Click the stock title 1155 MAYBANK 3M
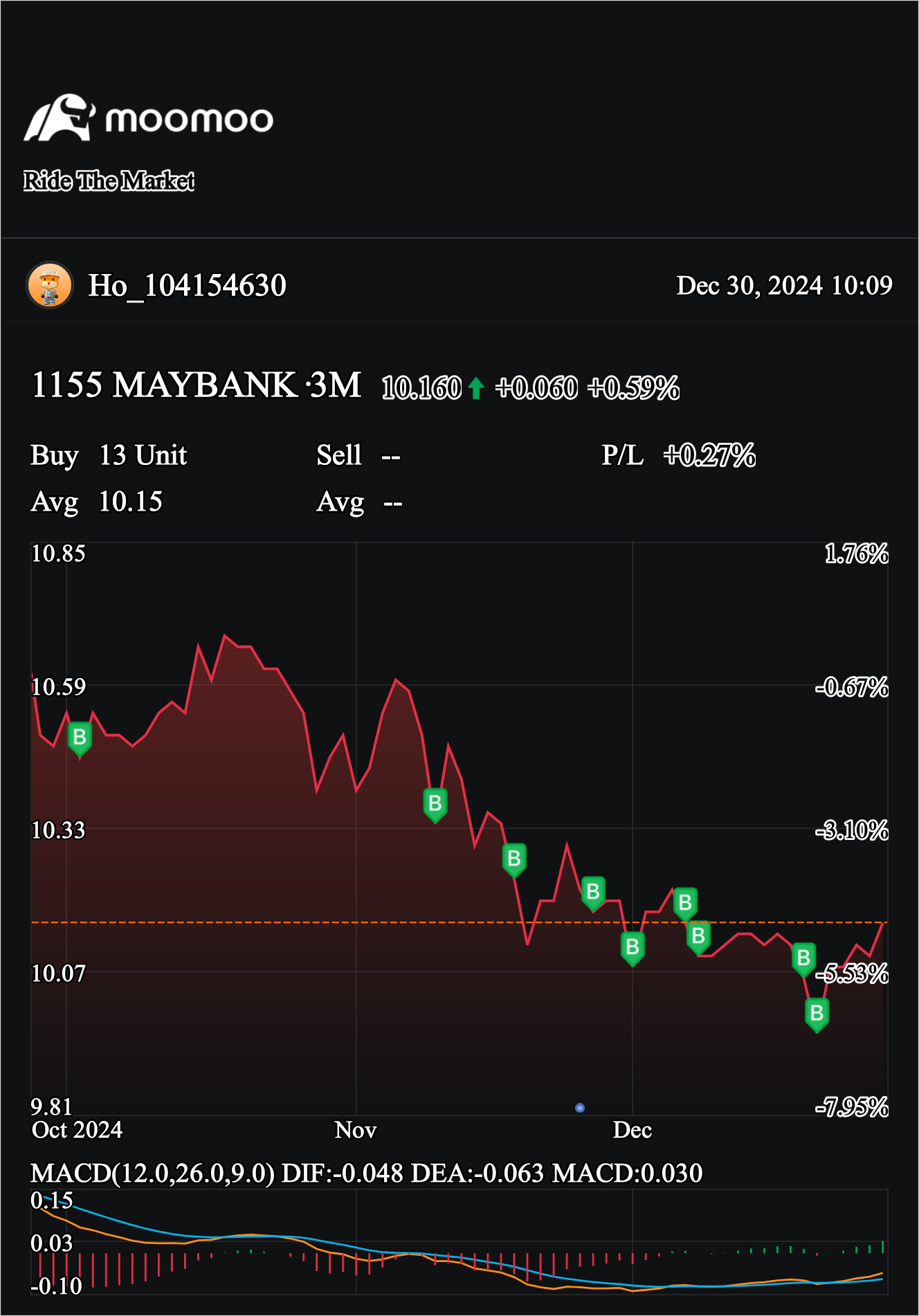 197,385
